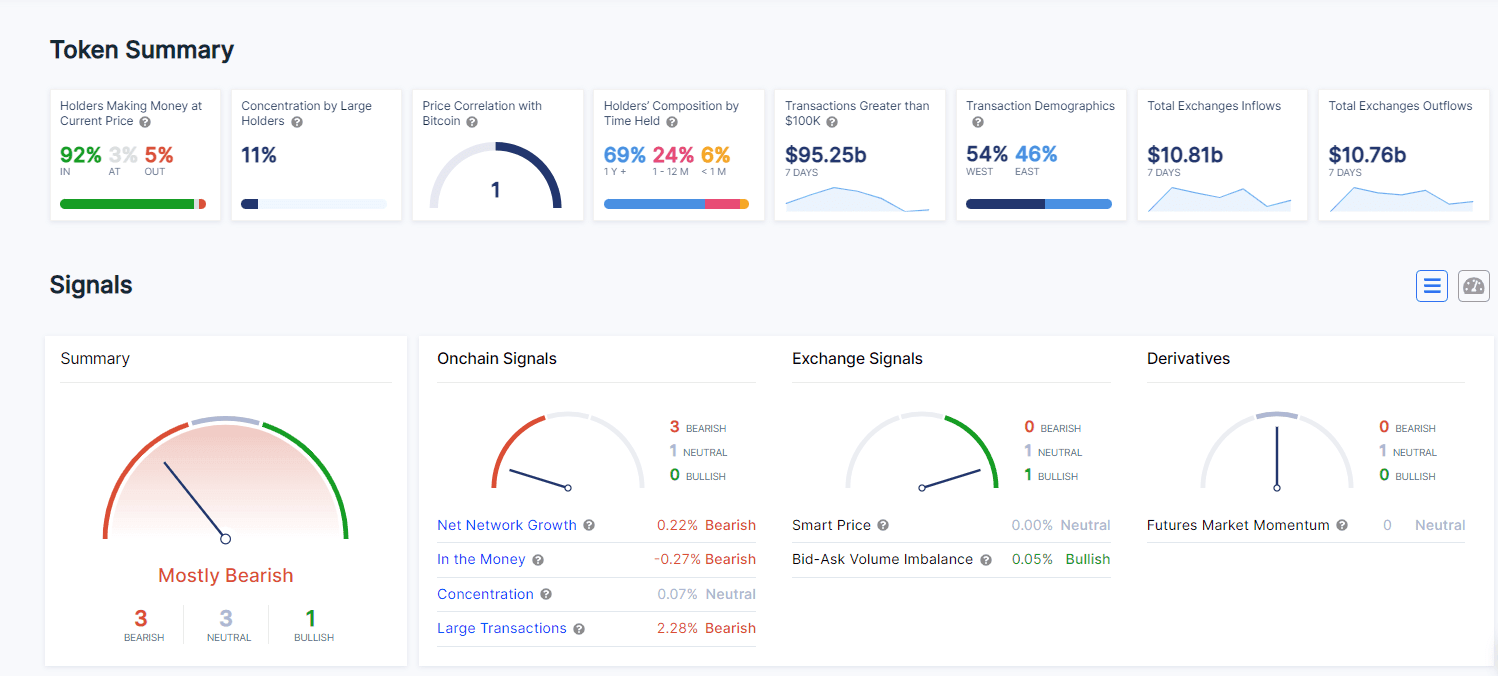Click help icon beside Net Network Growth

589,526
